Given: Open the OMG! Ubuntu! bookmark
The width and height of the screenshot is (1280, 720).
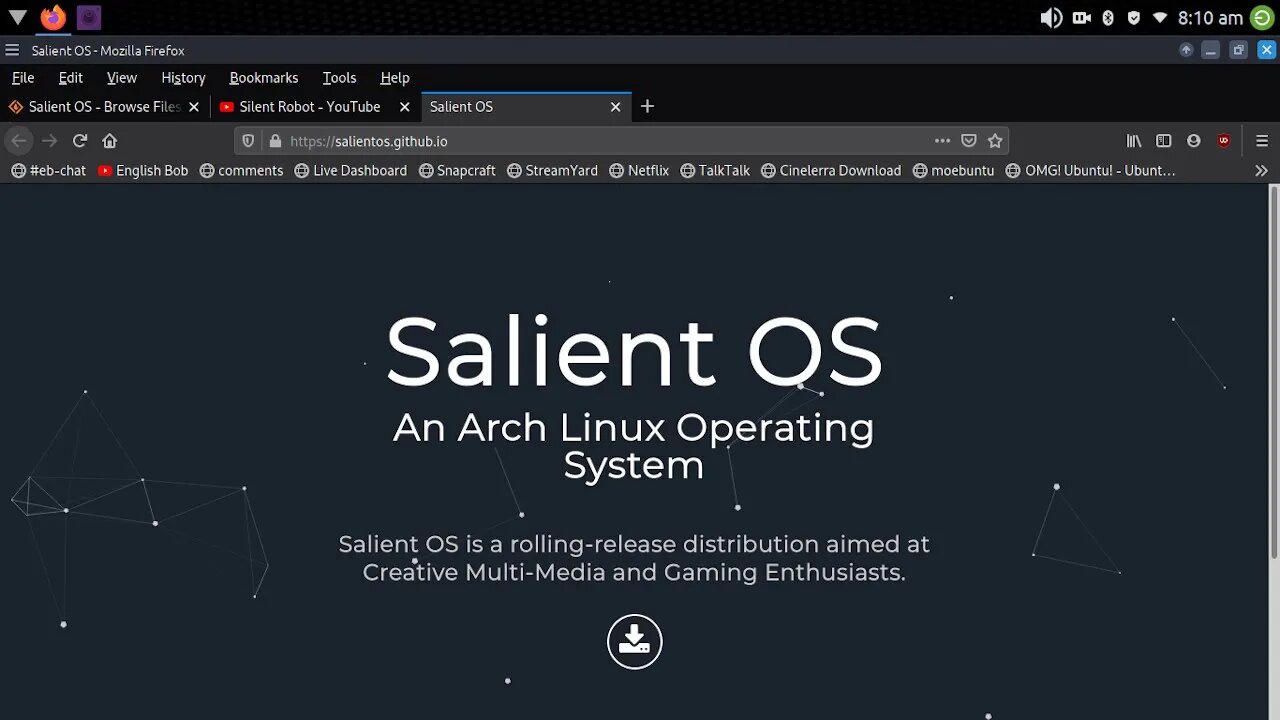Looking at the screenshot, I should coord(1091,171).
